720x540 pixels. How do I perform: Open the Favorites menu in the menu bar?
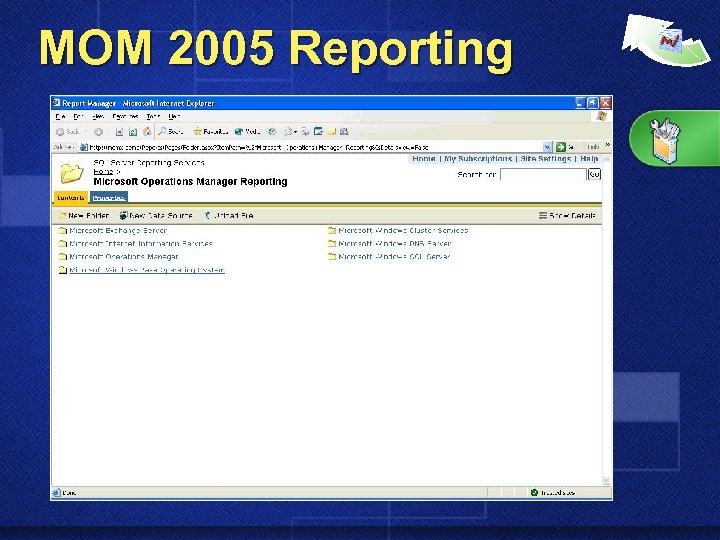pos(125,117)
